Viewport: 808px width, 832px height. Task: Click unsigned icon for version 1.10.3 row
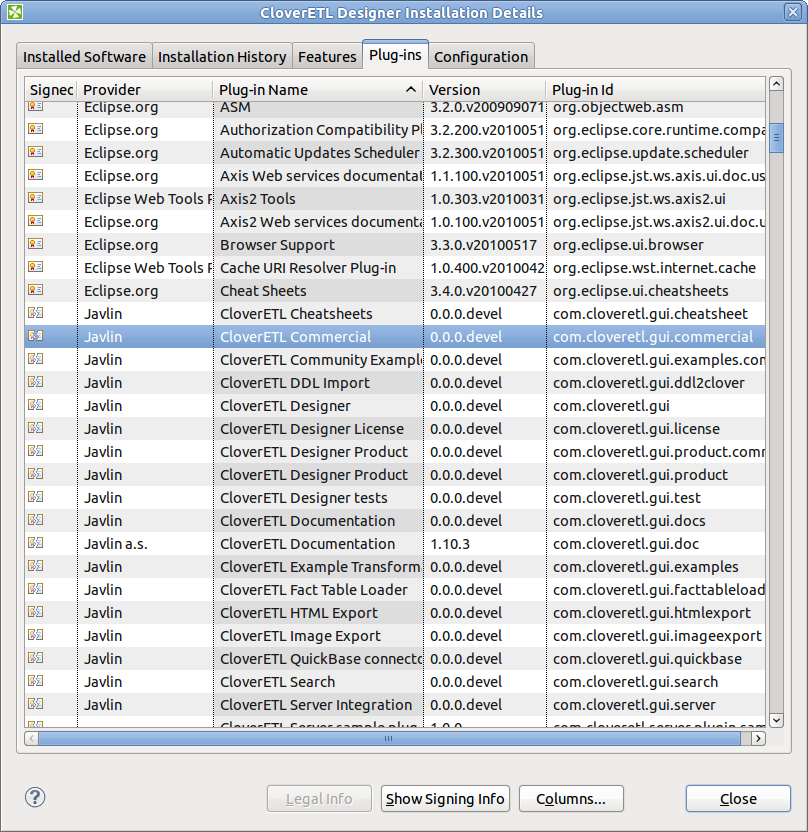coord(36,543)
